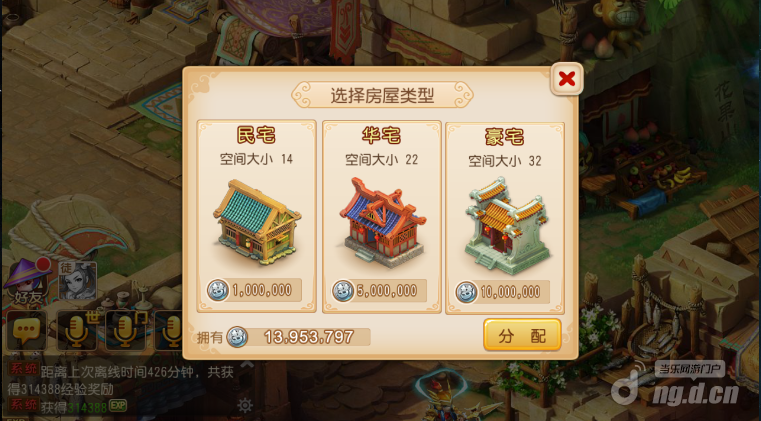761x421 pixels.
Task: Tap the 门 sect voice microphone
Action: [126, 331]
